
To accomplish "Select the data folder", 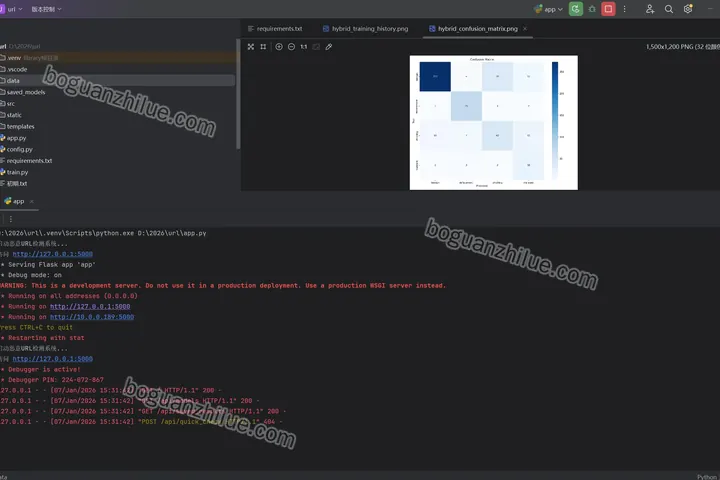I will (x=118, y=80).
